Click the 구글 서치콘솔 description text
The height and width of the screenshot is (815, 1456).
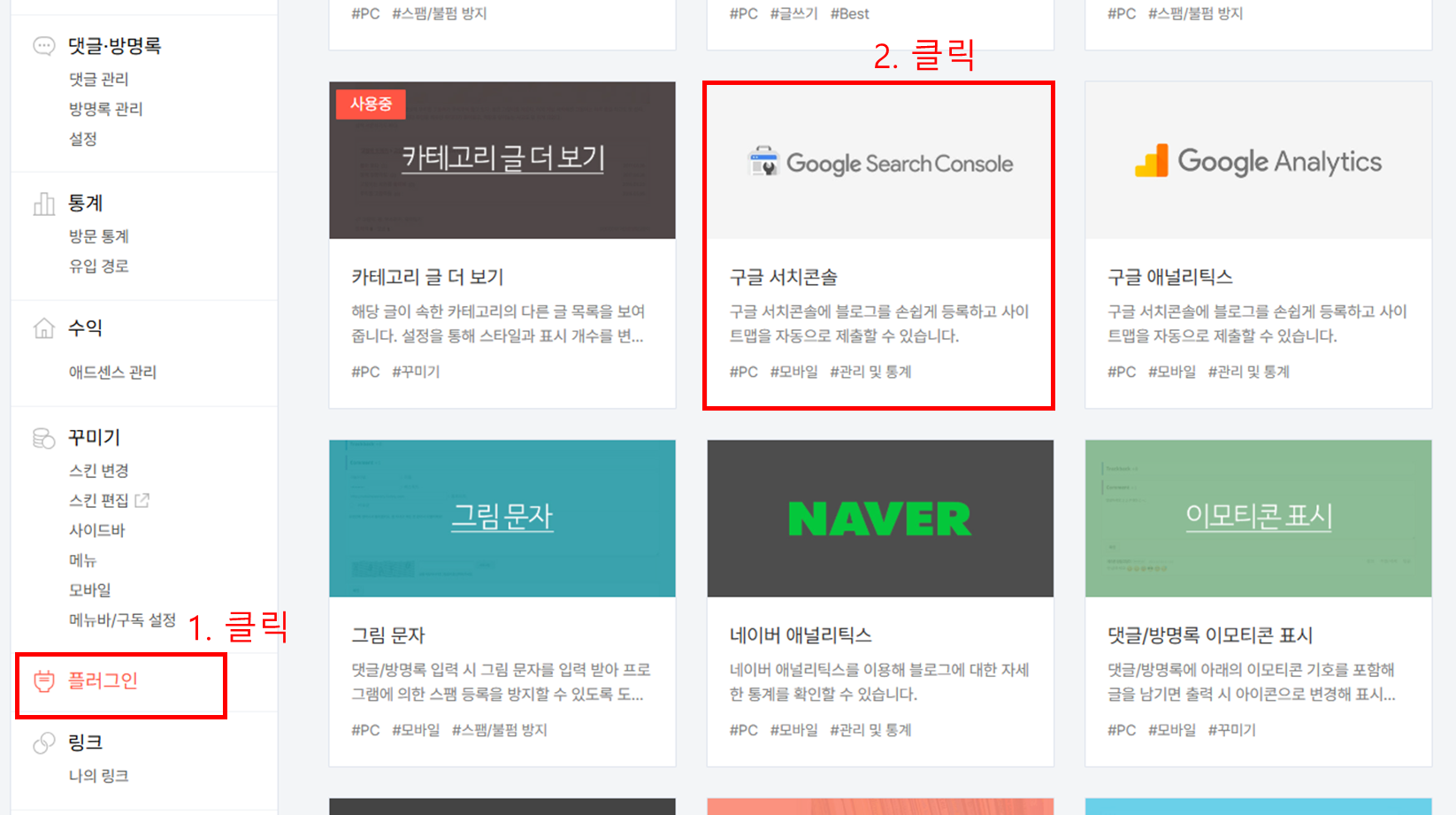tap(879, 324)
